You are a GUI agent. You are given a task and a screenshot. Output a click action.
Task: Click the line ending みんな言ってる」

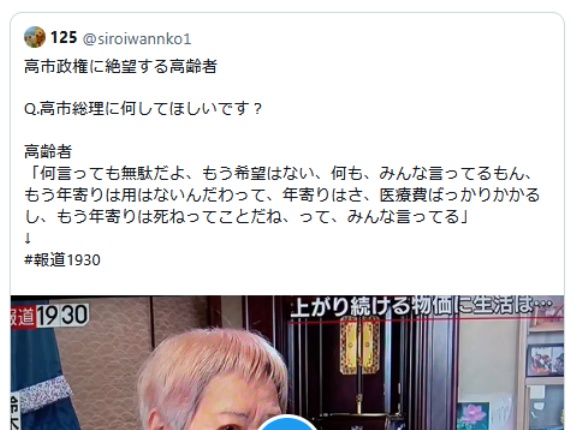[246, 217]
